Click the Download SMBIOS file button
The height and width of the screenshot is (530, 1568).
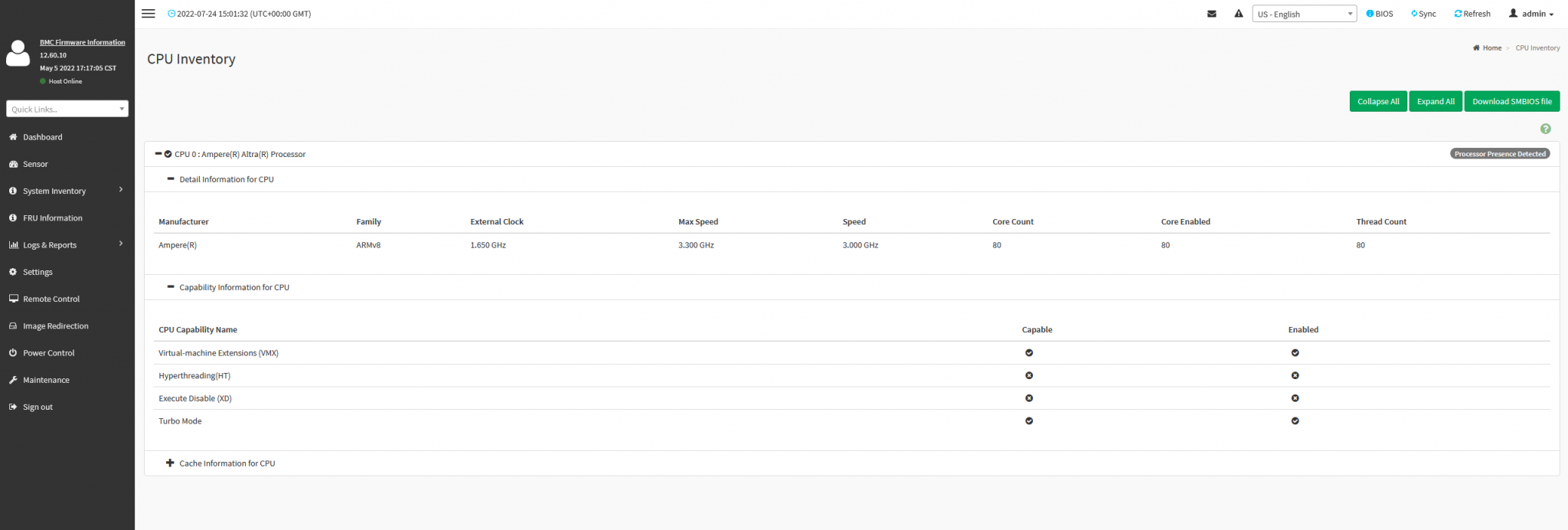(x=1511, y=101)
